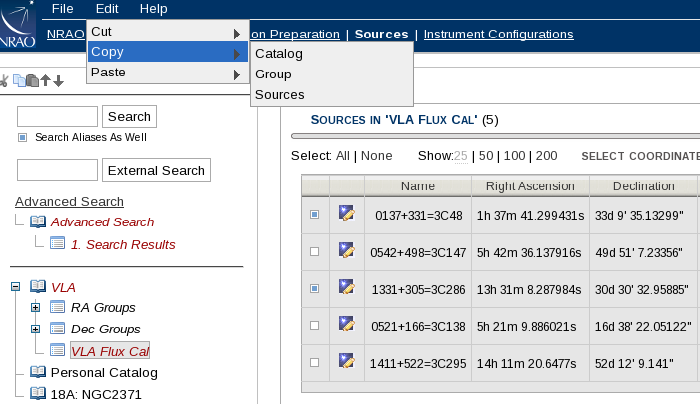Open editor icon for 1331+305=3C286 row
Viewport: 700px width, 404px height.
[346, 288]
